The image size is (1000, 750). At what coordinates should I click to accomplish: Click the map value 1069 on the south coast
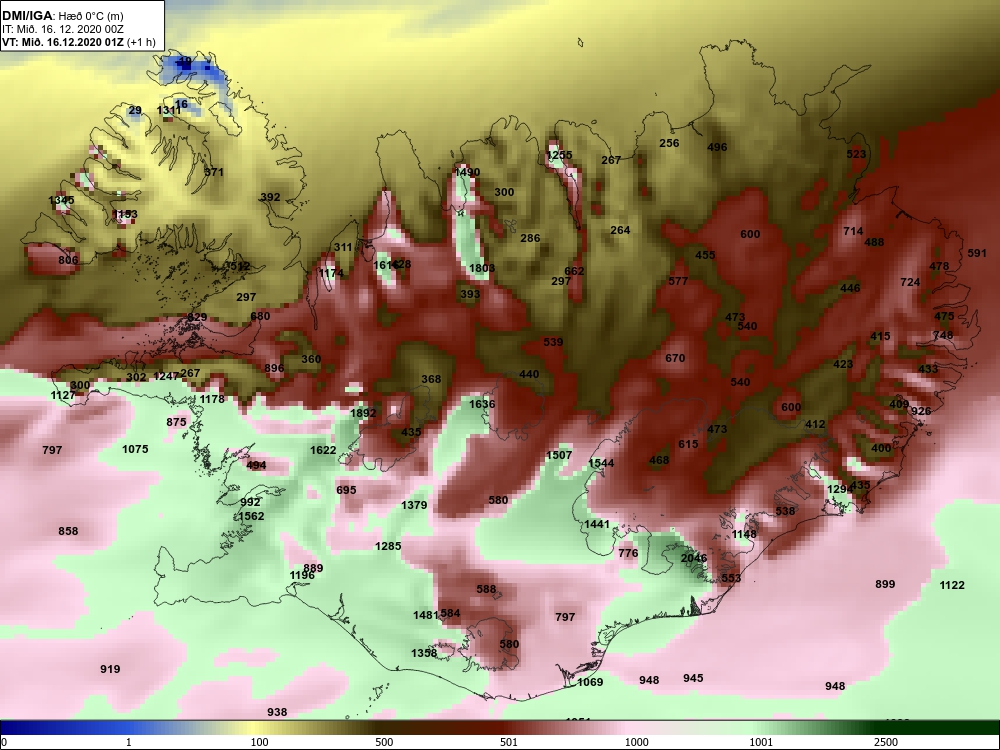pyautogui.click(x=590, y=682)
